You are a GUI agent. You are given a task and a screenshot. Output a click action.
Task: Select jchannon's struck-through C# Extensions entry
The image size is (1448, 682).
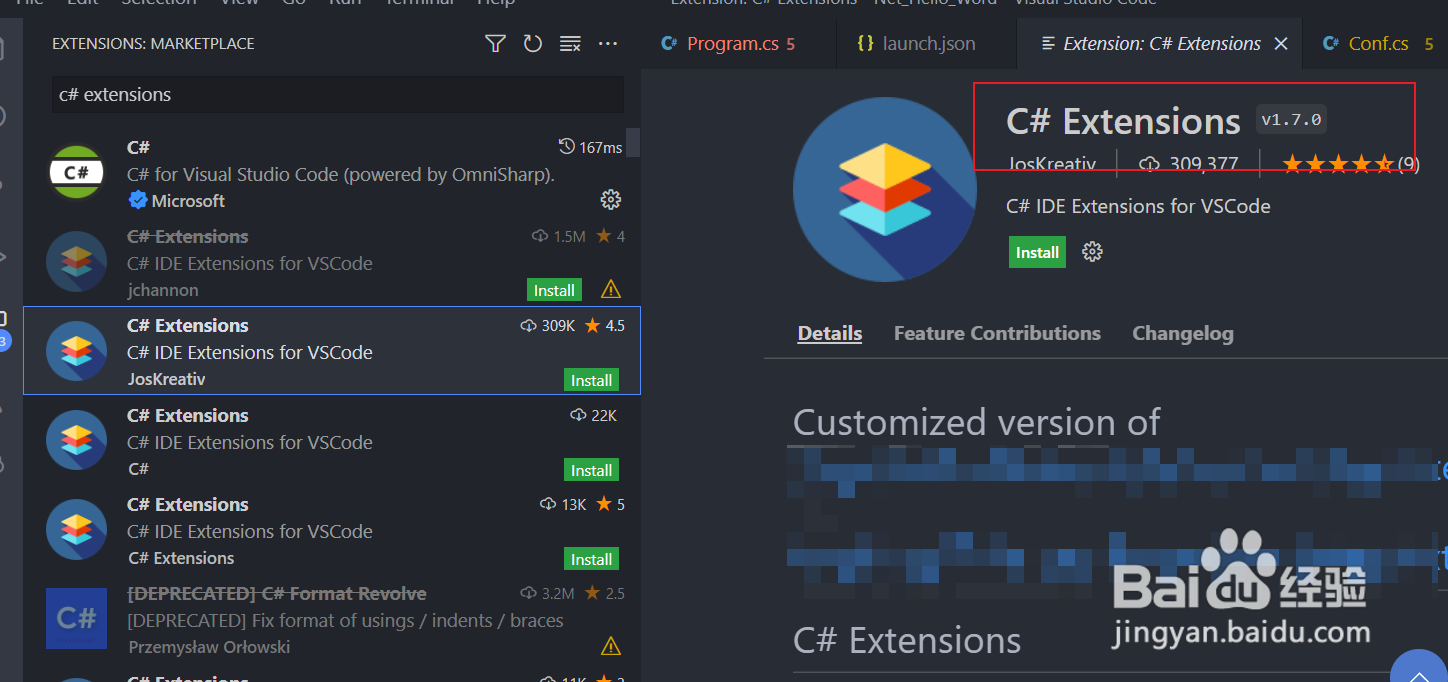click(331, 262)
